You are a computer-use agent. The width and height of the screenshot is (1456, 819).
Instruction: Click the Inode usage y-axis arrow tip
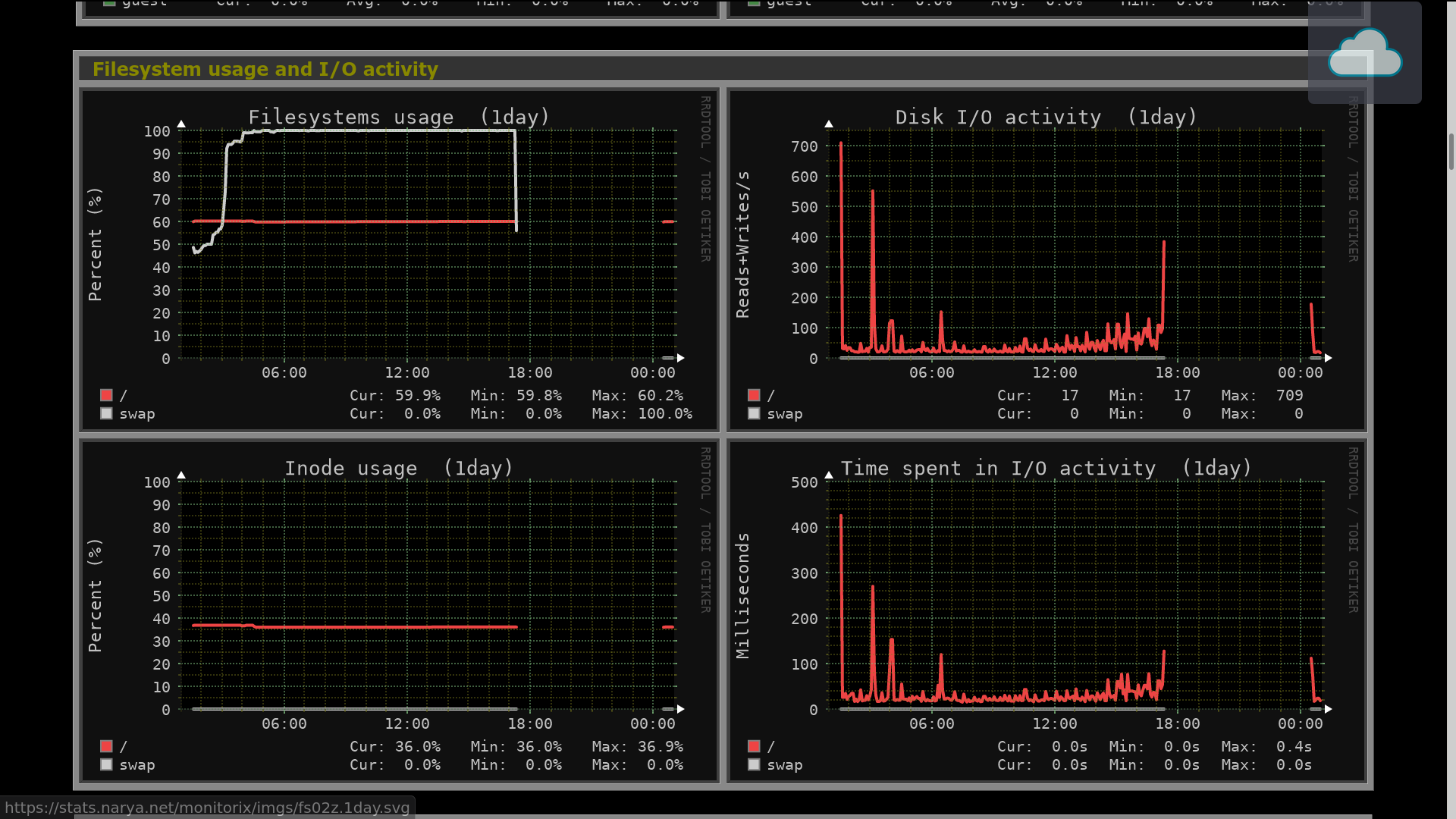tap(181, 475)
